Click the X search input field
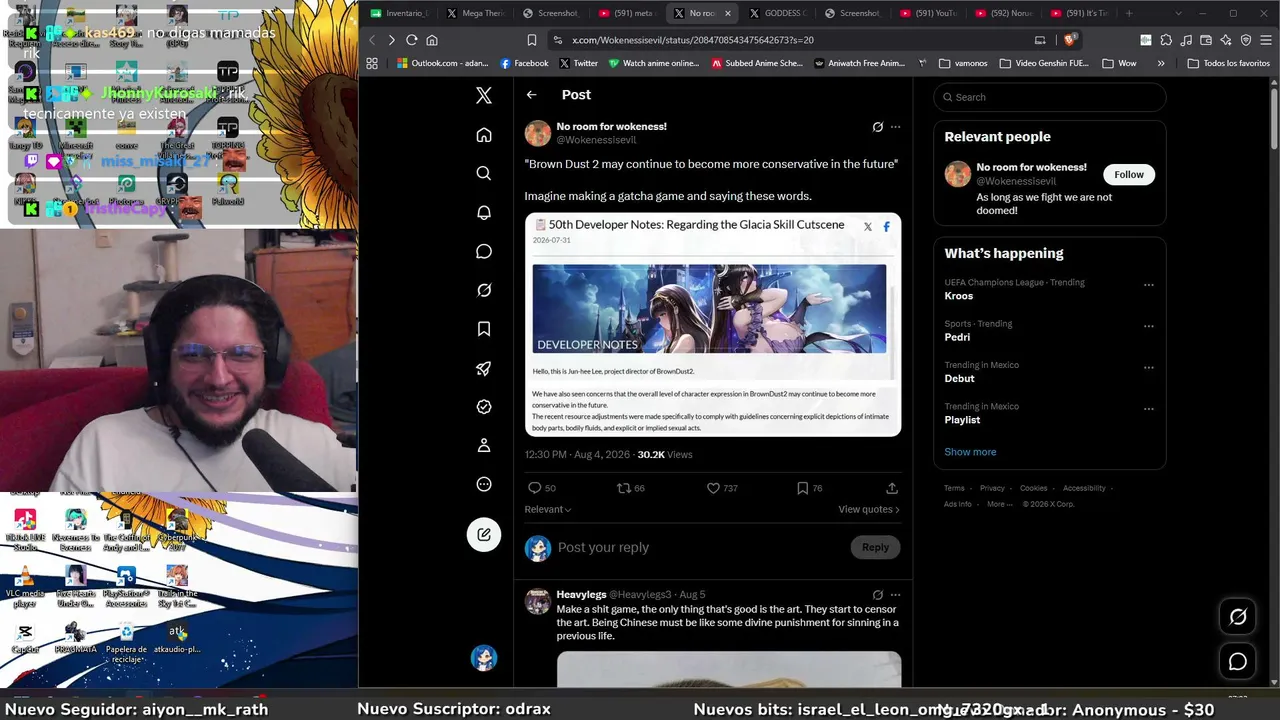This screenshot has height=720, width=1280. (1050, 97)
